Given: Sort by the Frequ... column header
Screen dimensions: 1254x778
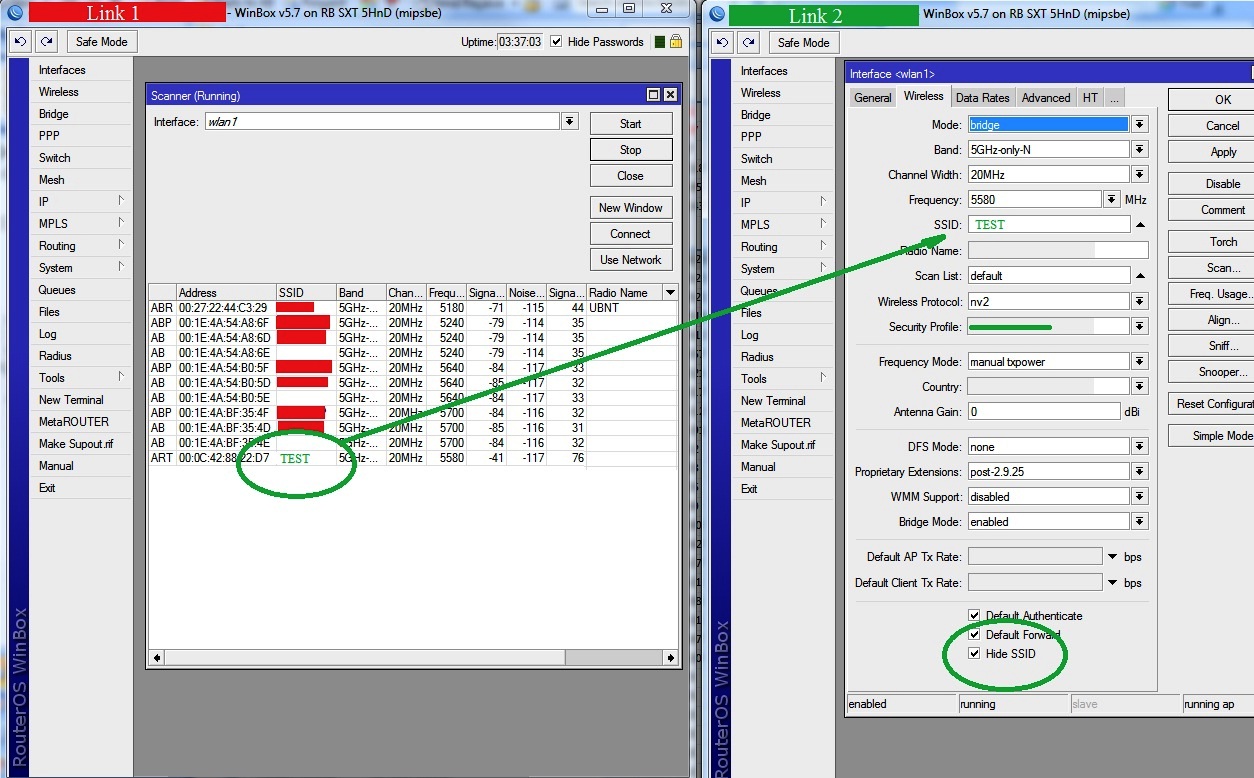Looking at the screenshot, I should (x=445, y=293).
